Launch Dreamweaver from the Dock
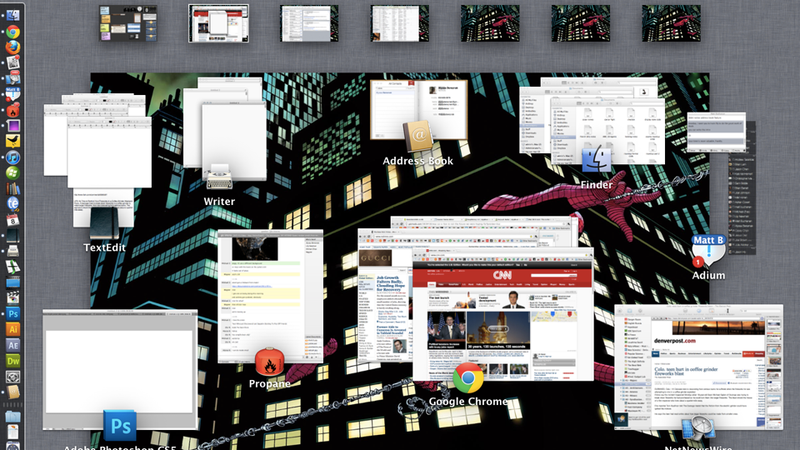 (13, 361)
